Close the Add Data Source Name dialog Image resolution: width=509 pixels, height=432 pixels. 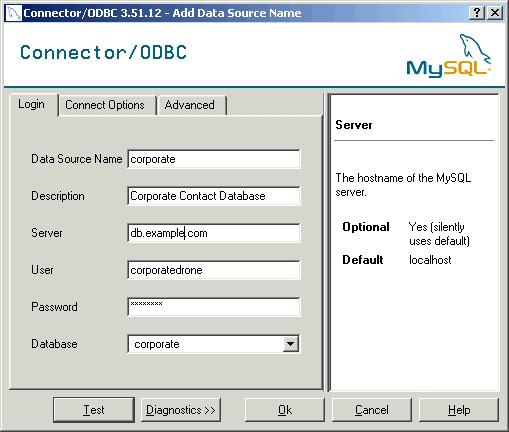click(x=495, y=13)
